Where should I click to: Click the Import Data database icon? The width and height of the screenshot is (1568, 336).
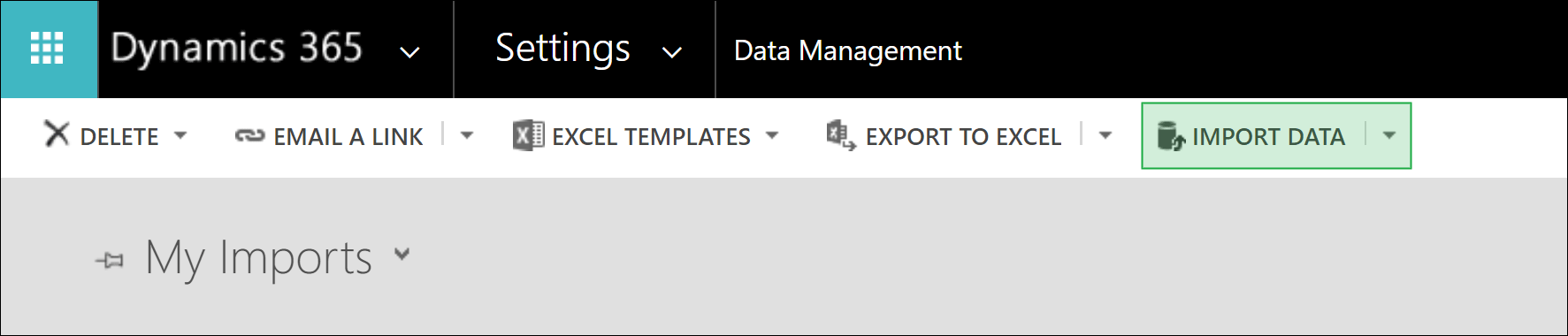point(1171,136)
